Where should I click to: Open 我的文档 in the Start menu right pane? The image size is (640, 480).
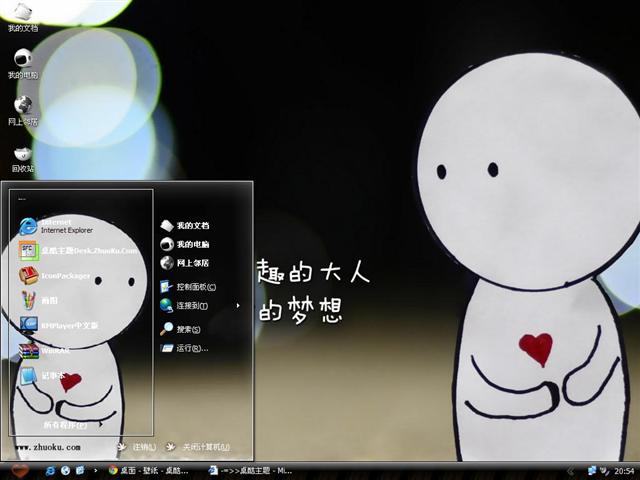185,225
